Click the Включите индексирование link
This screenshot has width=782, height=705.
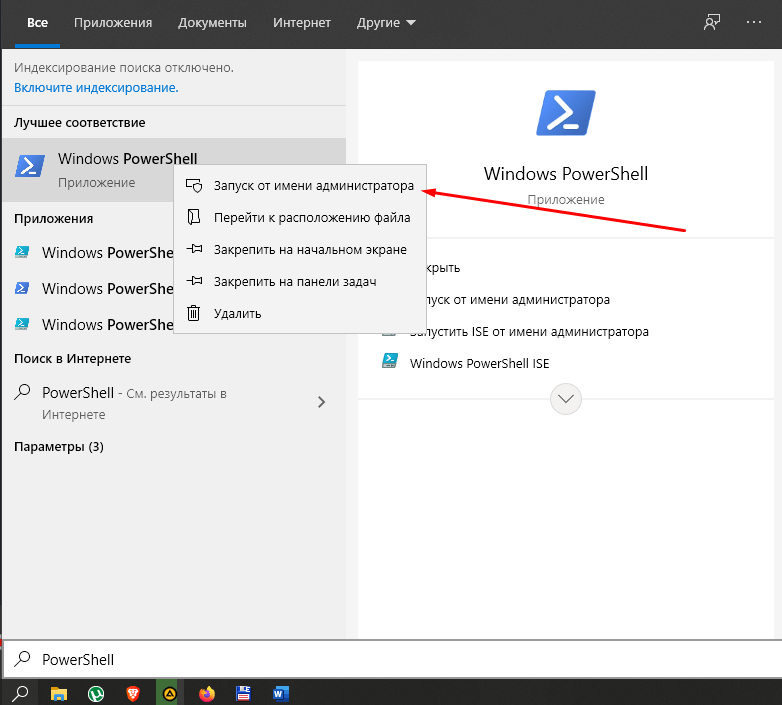click(96, 88)
